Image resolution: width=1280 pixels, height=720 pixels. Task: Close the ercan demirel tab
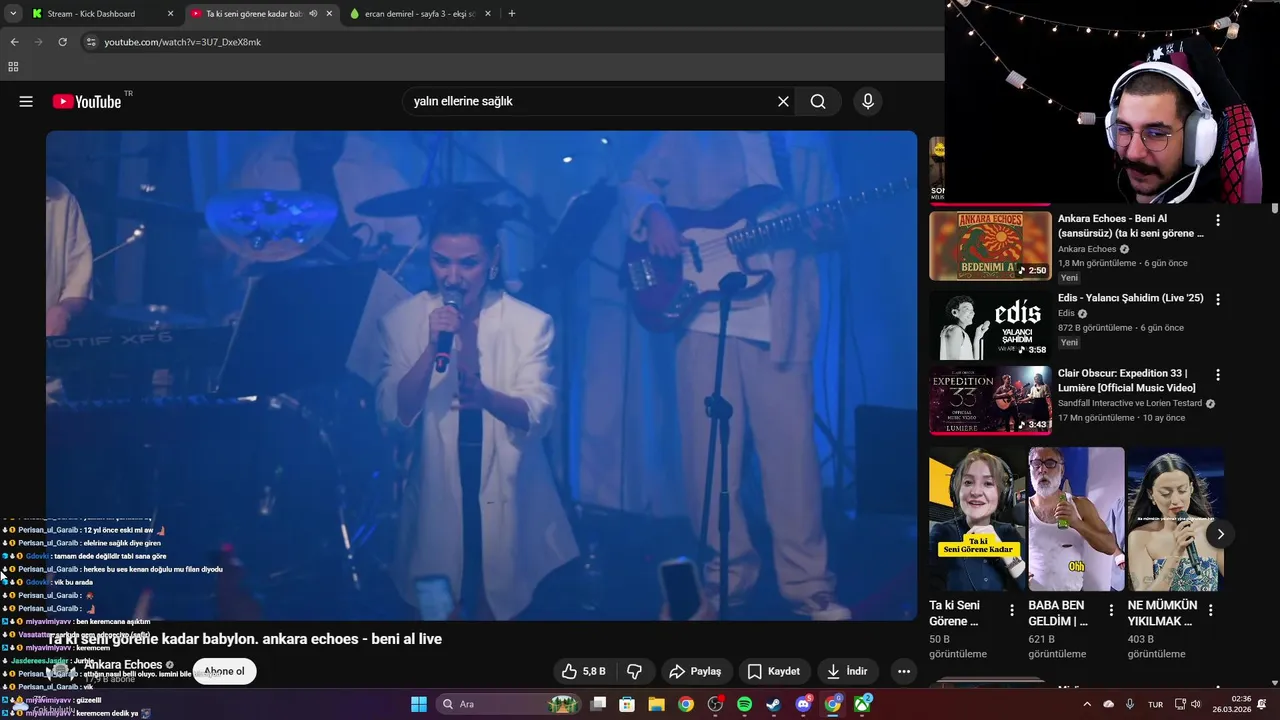487,14
